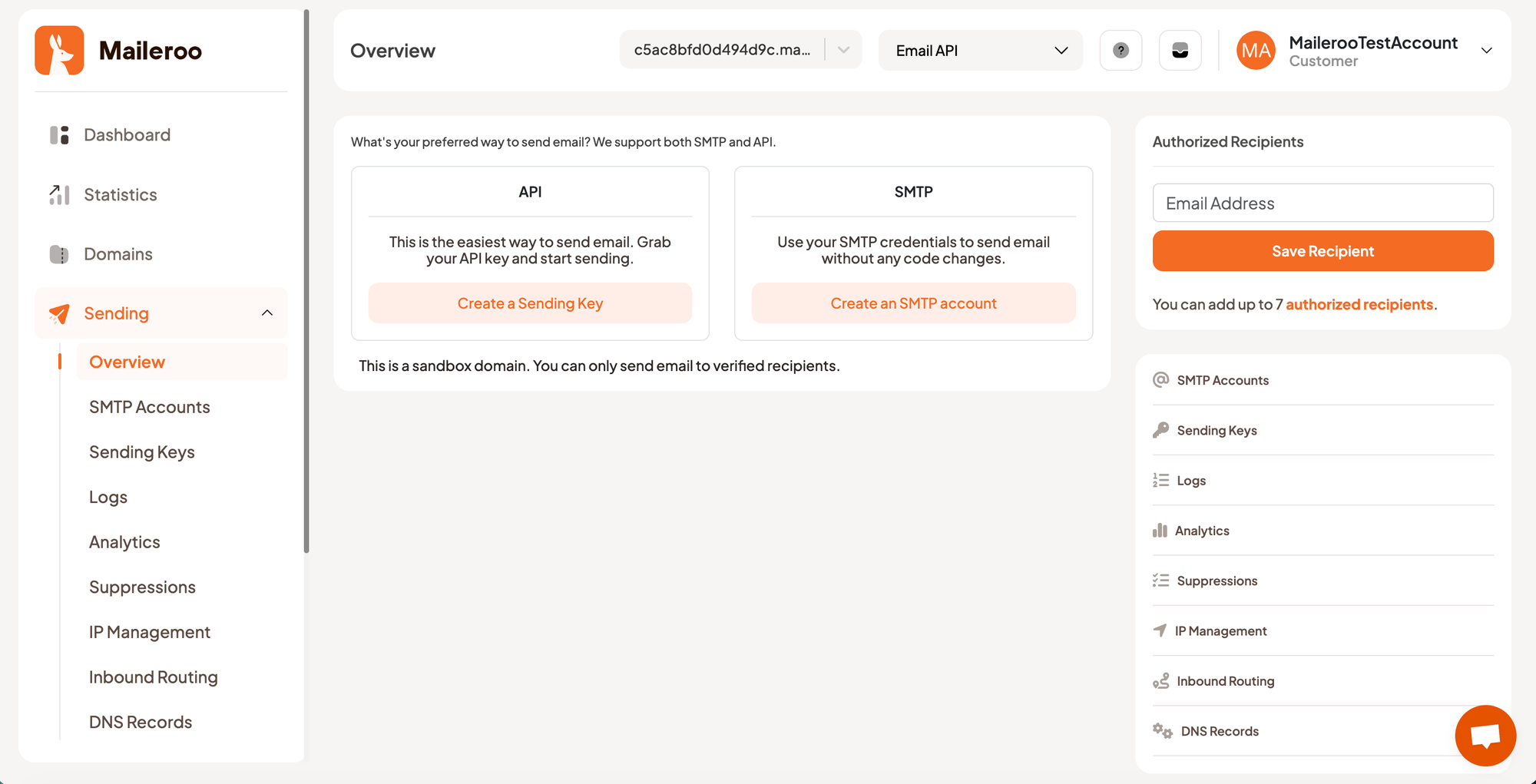Open the live chat bubble widget

coord(1485,736)
